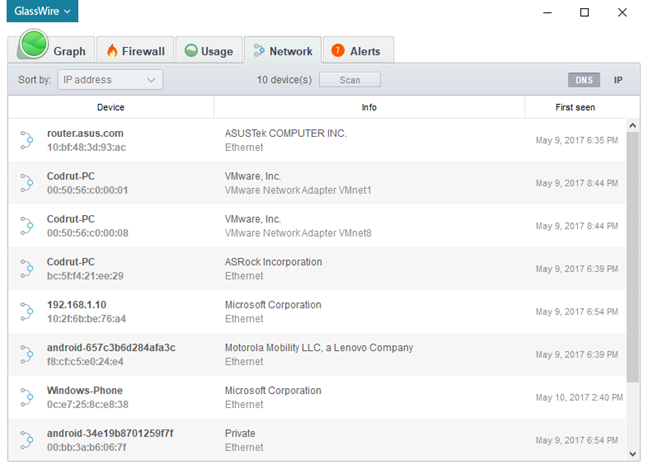The height and width of the screenshot is (469, 648).
Task: Select android-34e19b8701259f7f device name
Action: click(x=110, y=433)
